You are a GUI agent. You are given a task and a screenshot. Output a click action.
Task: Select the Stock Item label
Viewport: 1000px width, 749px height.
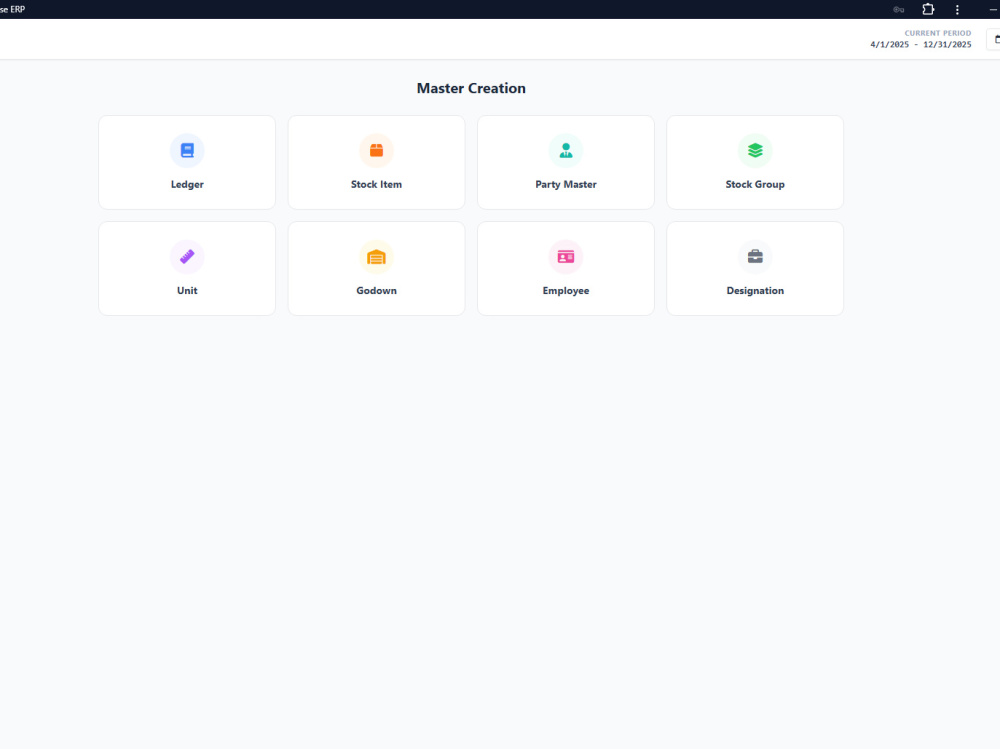[376, 184]
